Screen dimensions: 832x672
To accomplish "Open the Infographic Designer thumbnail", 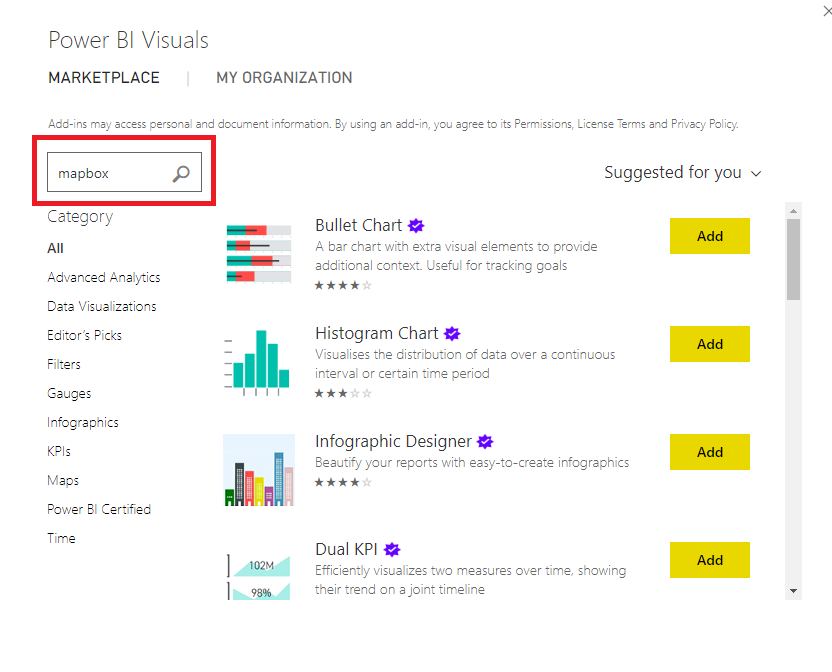I will (x=259, y=470).
